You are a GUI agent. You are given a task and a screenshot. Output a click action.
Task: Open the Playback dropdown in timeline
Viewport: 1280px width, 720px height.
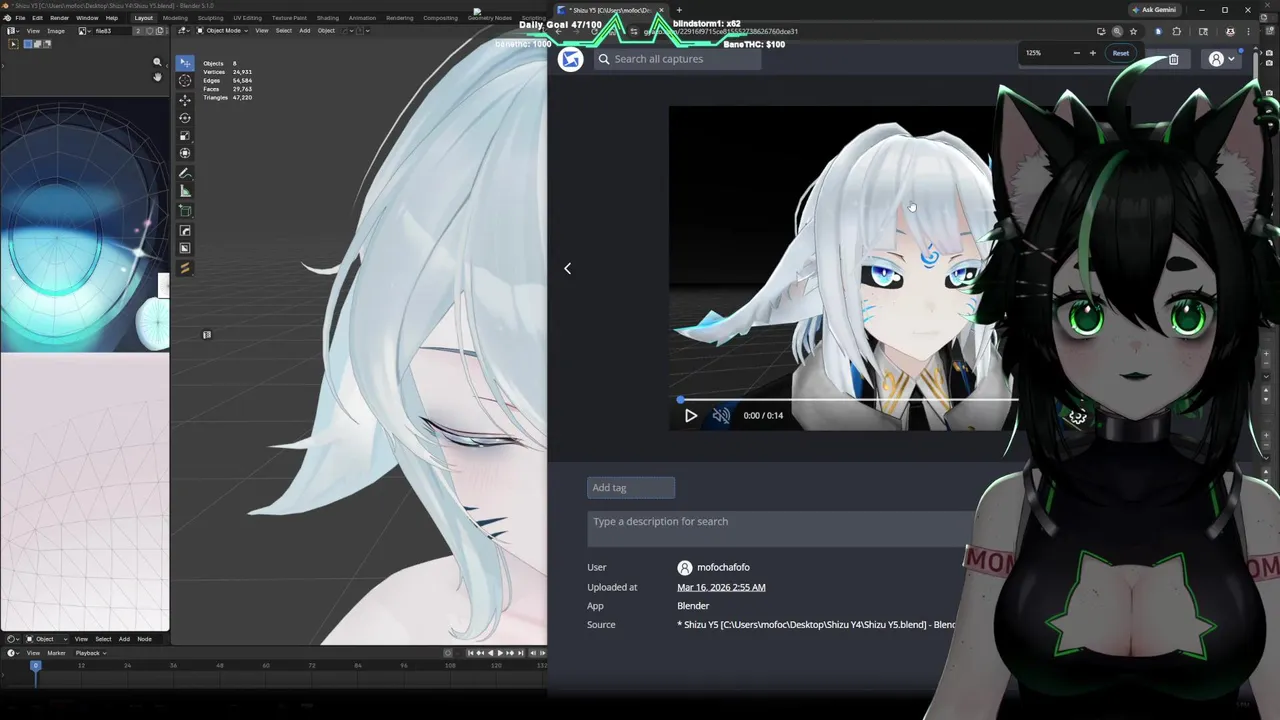[91, 653]
